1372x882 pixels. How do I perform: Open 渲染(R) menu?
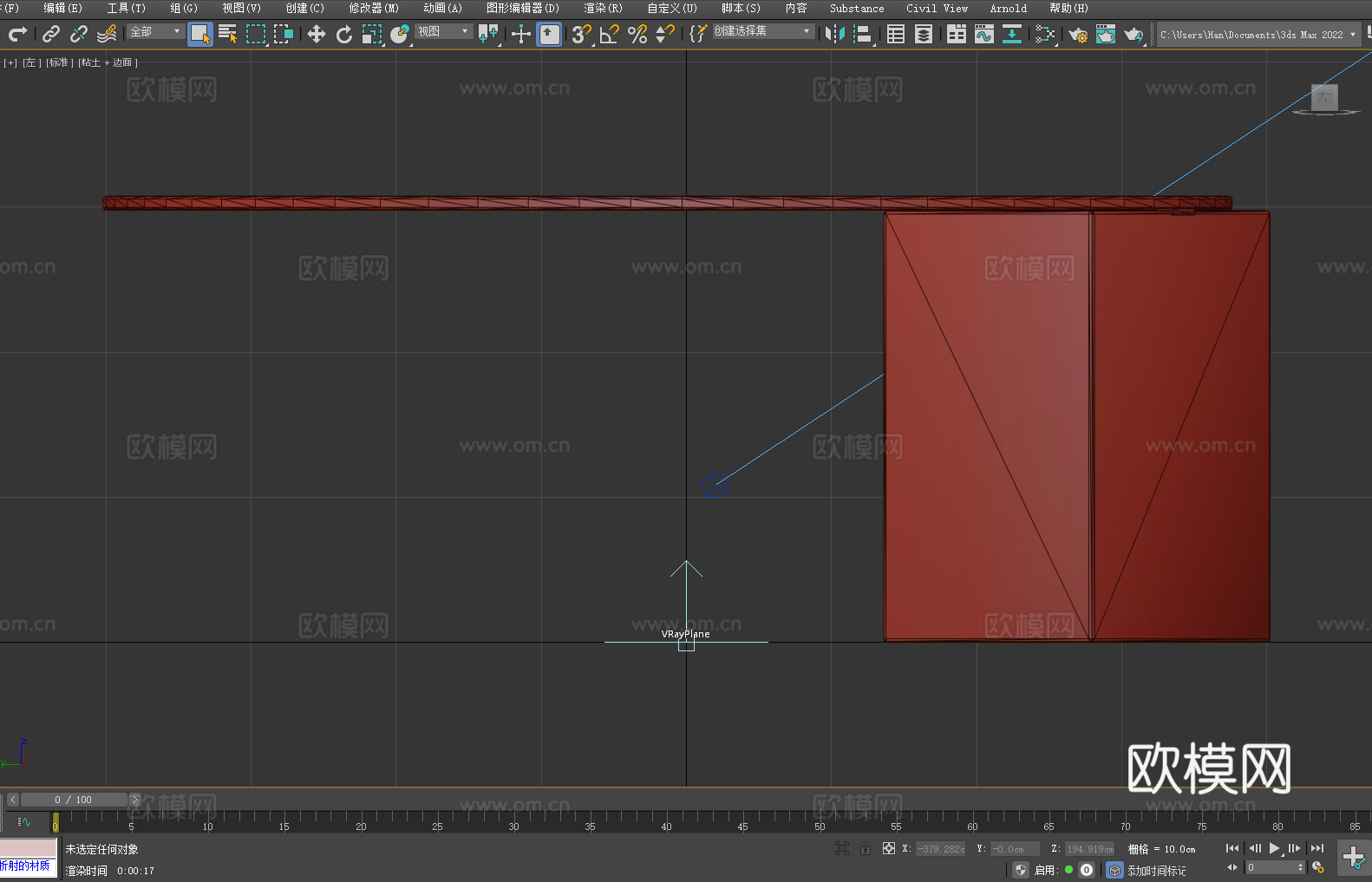click(x=603, y=8)
